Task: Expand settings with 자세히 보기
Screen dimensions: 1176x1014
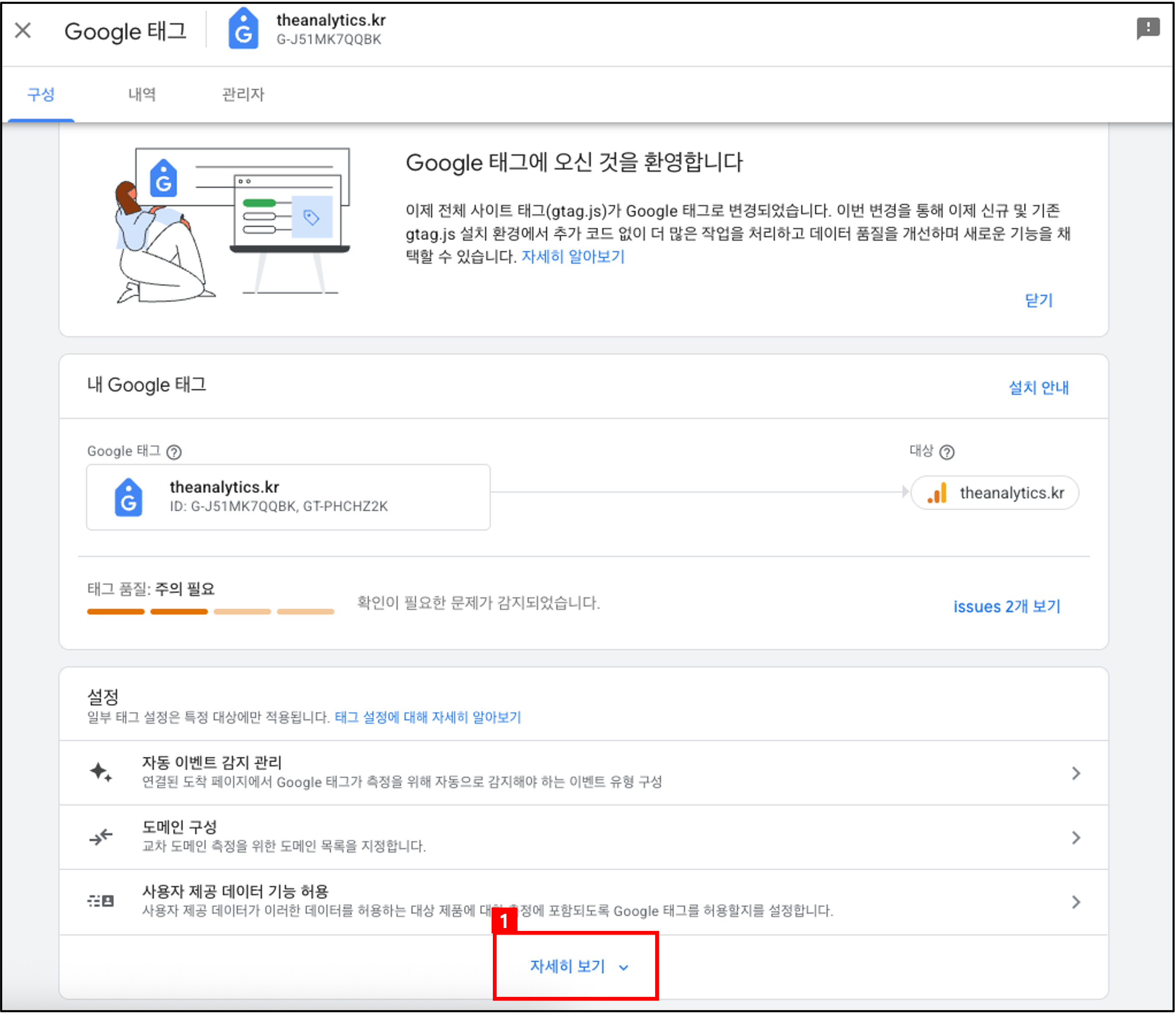Action: point(579,966)
